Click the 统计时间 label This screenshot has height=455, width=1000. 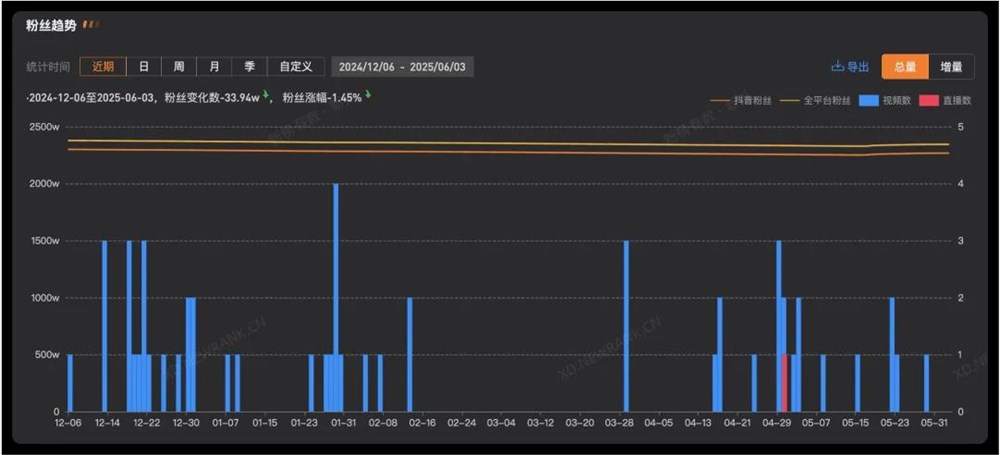pos(48,67)
